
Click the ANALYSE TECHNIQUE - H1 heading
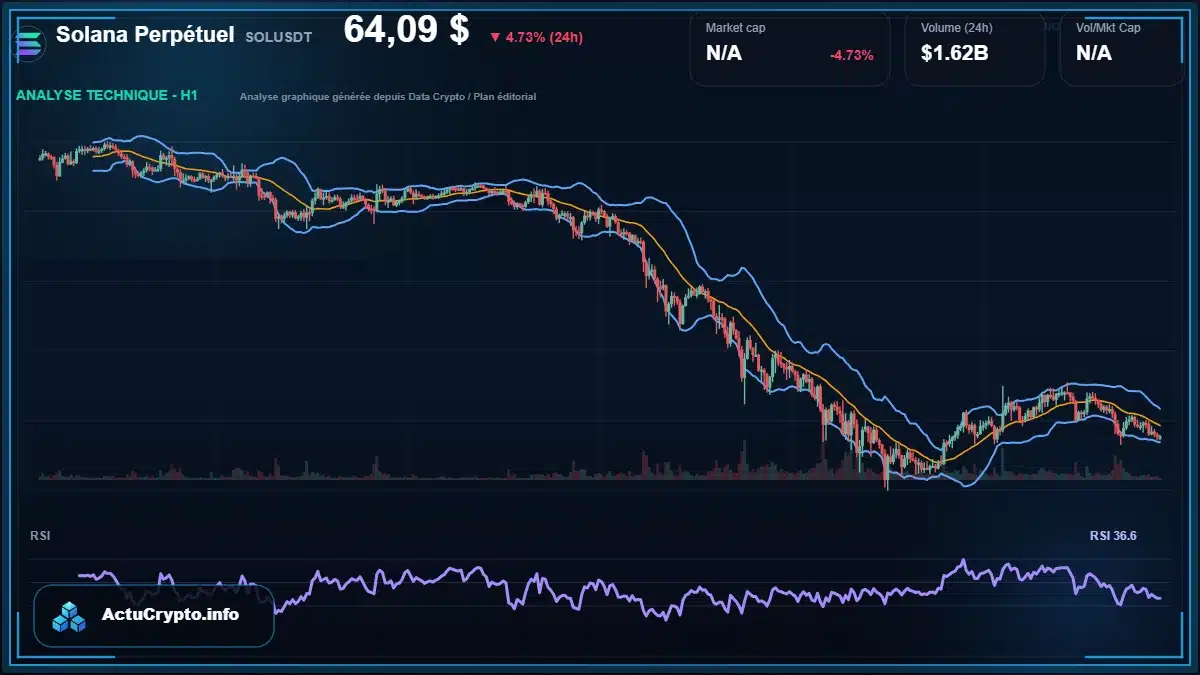click(x=107, y=95)
